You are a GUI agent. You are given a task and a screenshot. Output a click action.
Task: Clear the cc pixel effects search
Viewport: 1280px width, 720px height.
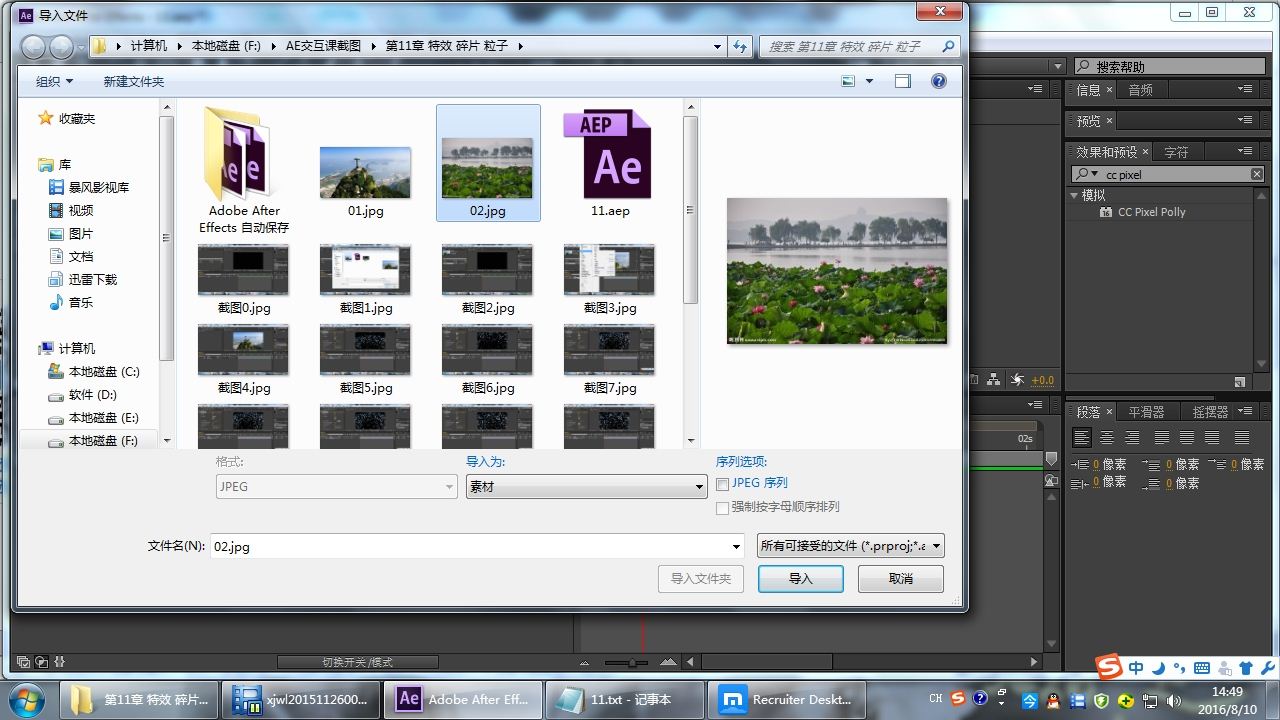pos(1257,174)
